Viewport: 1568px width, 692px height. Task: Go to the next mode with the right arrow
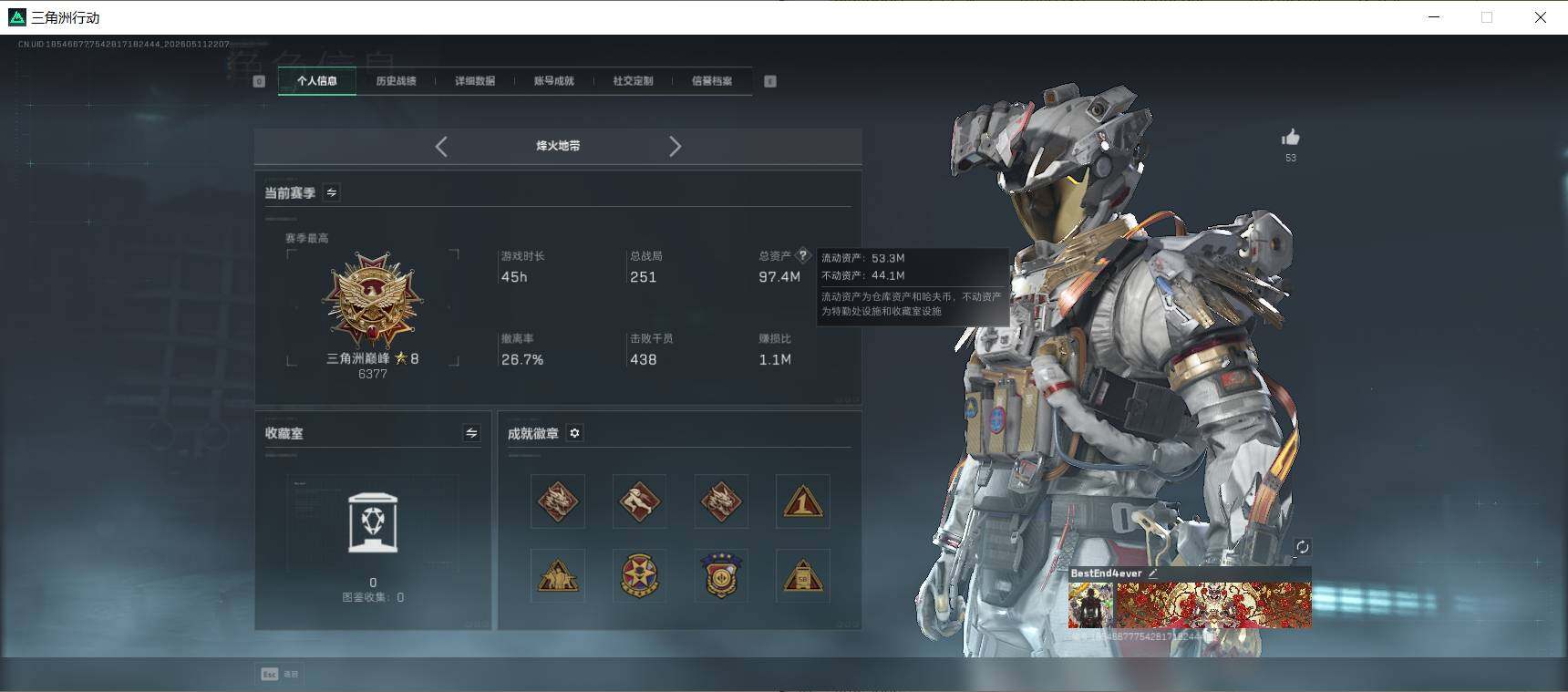(x=675, y=146)
